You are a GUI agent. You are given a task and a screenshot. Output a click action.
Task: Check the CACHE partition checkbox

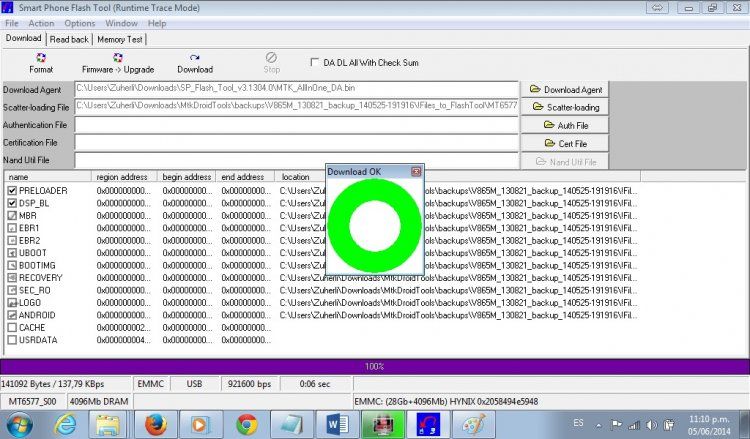click(12, 327)
